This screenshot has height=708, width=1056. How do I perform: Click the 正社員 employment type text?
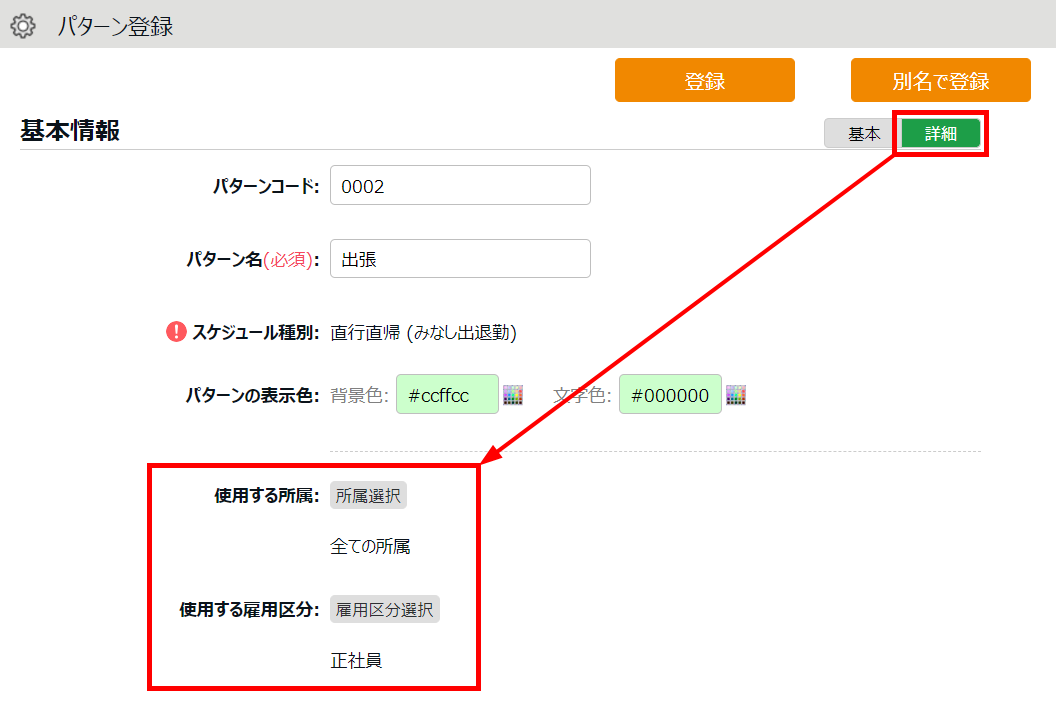click(x=356, y=661)
